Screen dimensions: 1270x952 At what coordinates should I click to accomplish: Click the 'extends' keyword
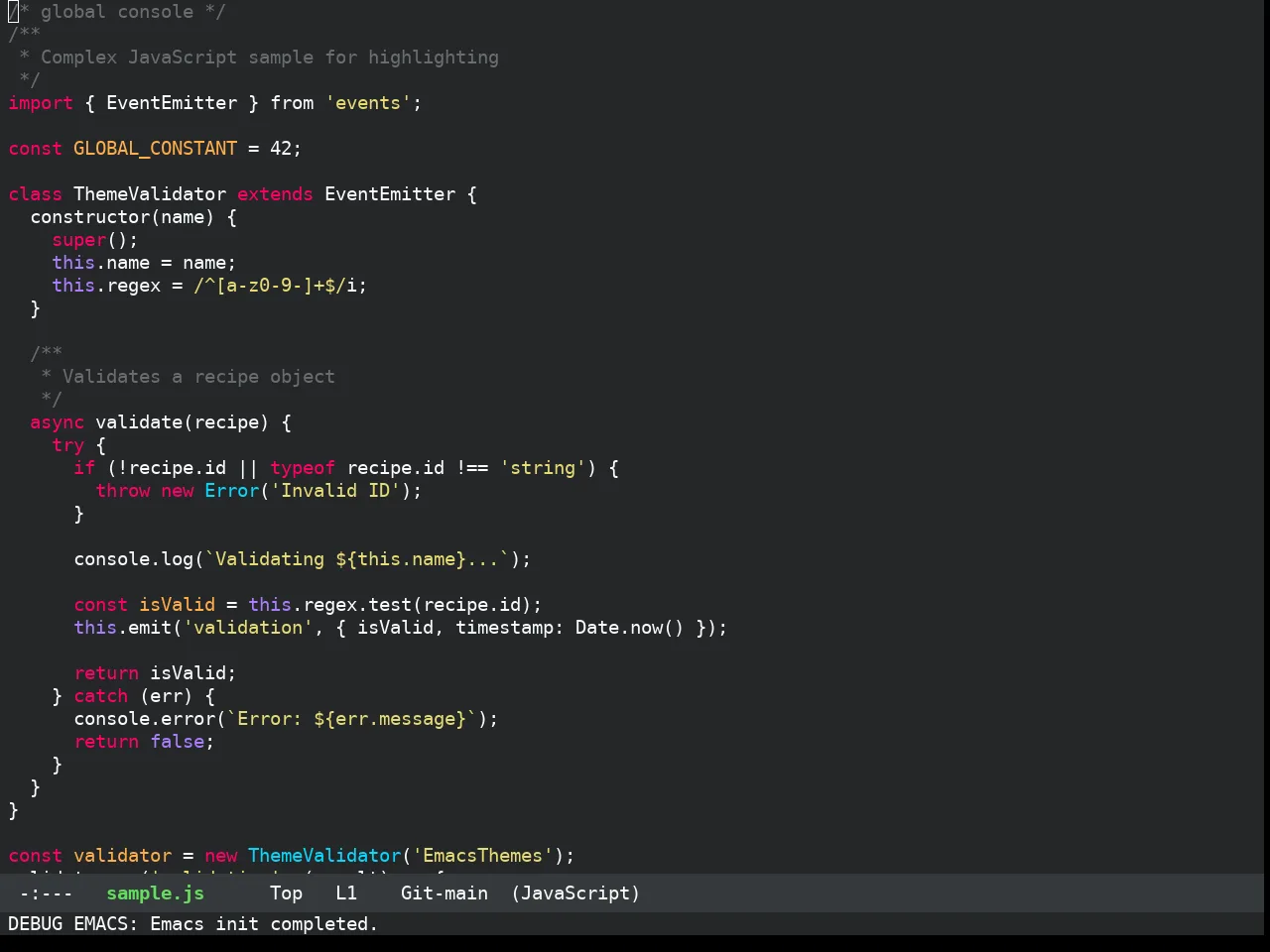275,194
